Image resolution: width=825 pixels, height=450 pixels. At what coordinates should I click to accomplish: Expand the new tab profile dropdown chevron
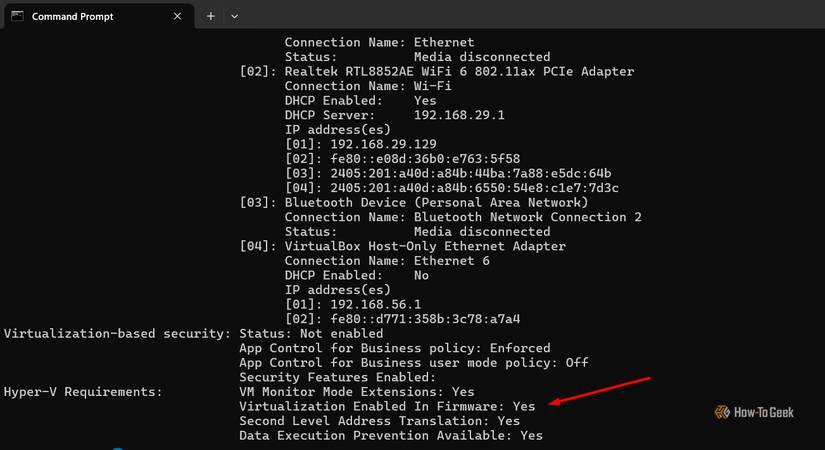tap(235, 16)
